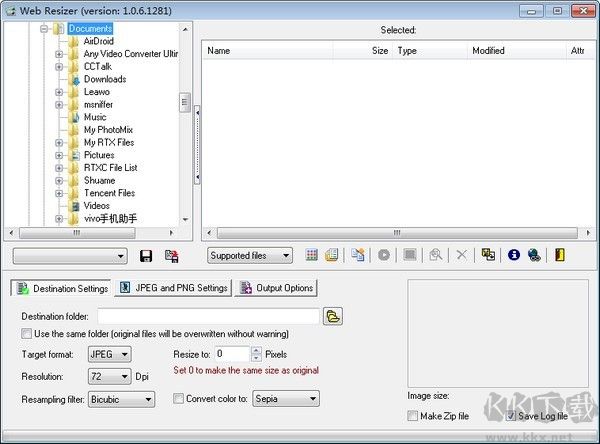600x444 pixels.
Task: Click the Attr column header
Action: 580,51
